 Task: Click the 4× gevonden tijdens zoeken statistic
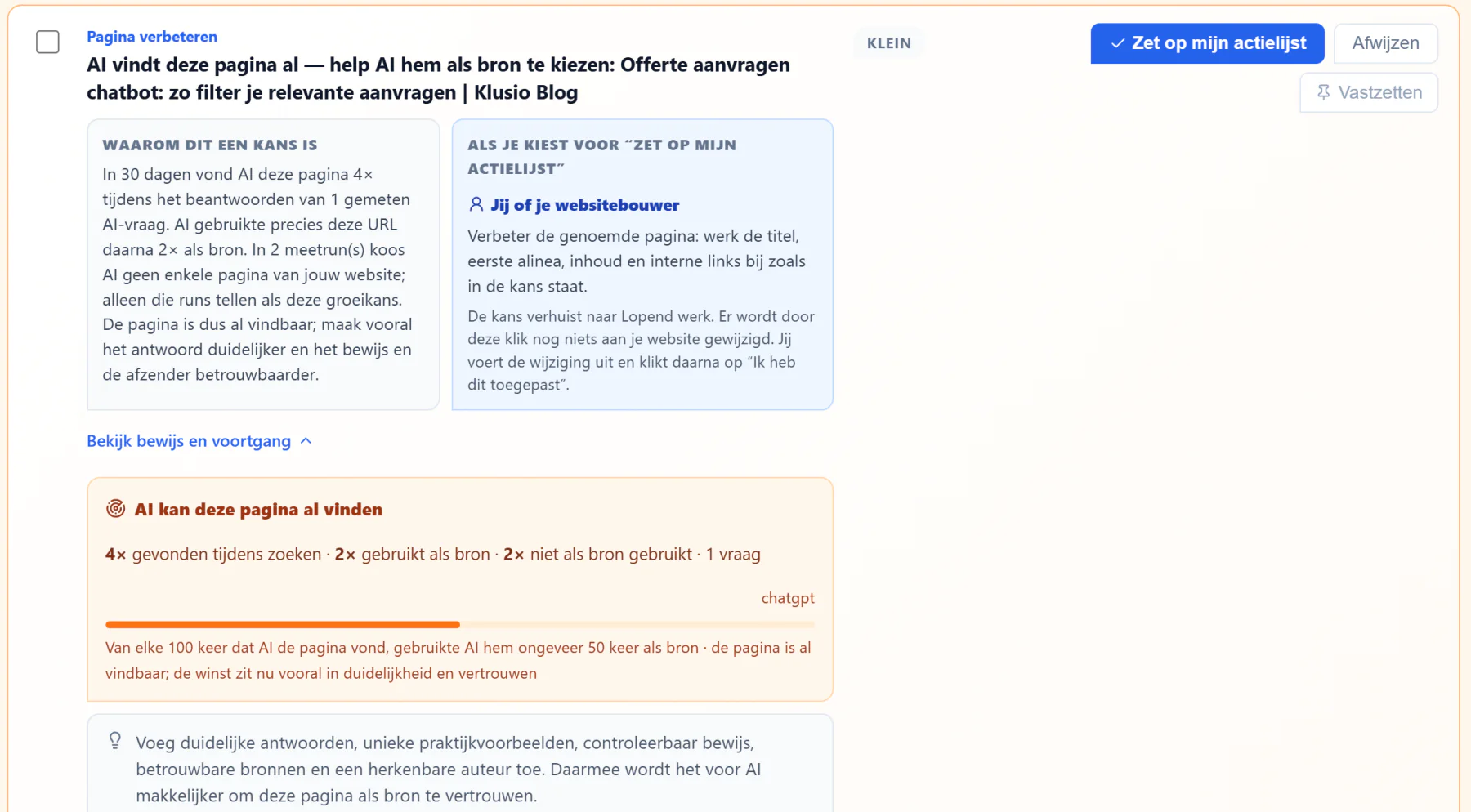click(213, 554)
